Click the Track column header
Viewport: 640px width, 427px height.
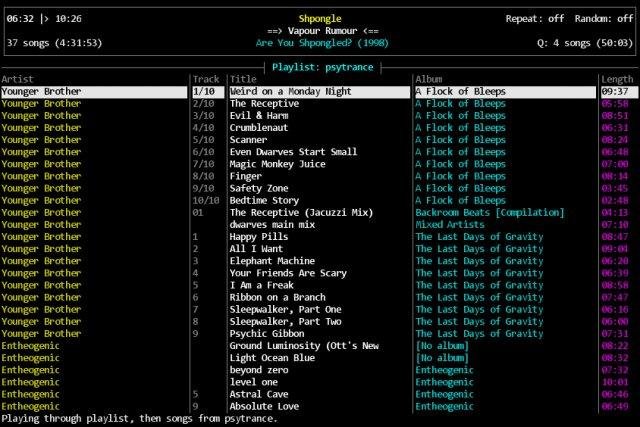point(206,79)
